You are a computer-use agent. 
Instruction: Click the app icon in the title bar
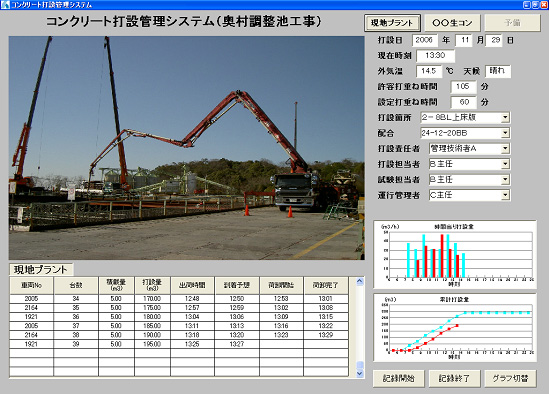[5, 5]
